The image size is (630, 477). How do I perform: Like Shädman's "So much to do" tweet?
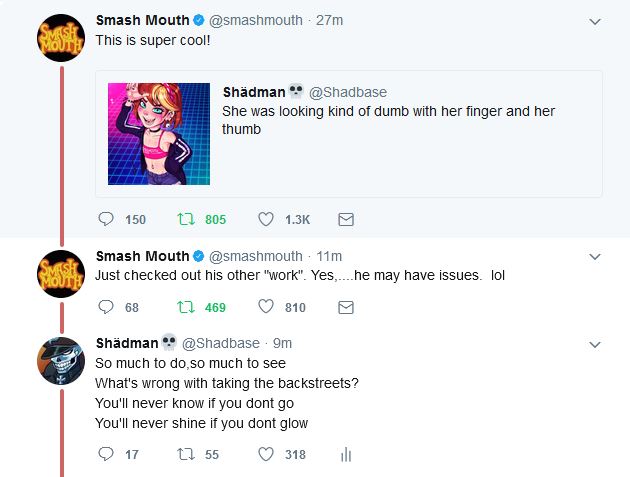[266, 455]
